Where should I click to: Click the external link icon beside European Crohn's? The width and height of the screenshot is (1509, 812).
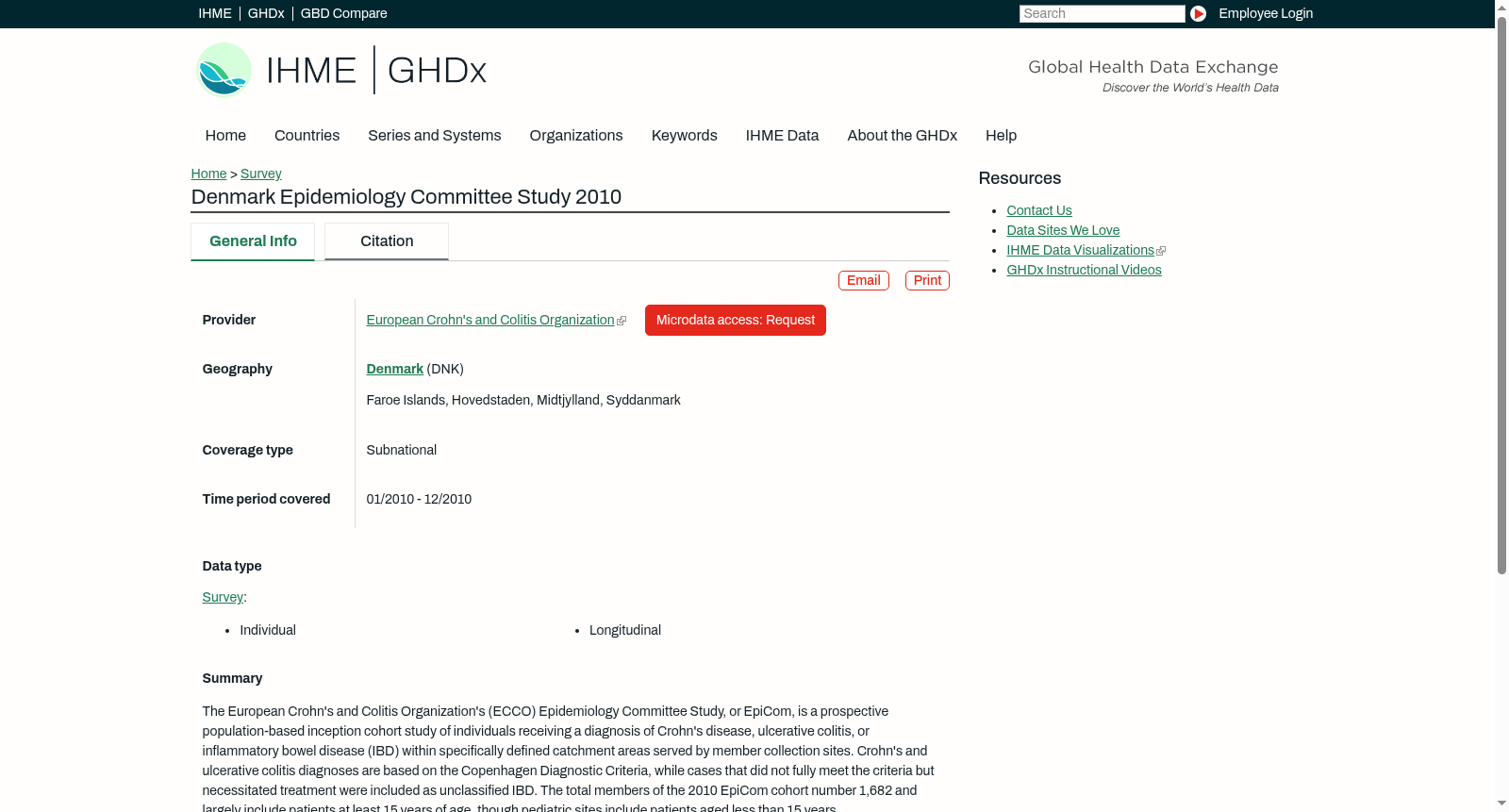[x=622, y=321]
